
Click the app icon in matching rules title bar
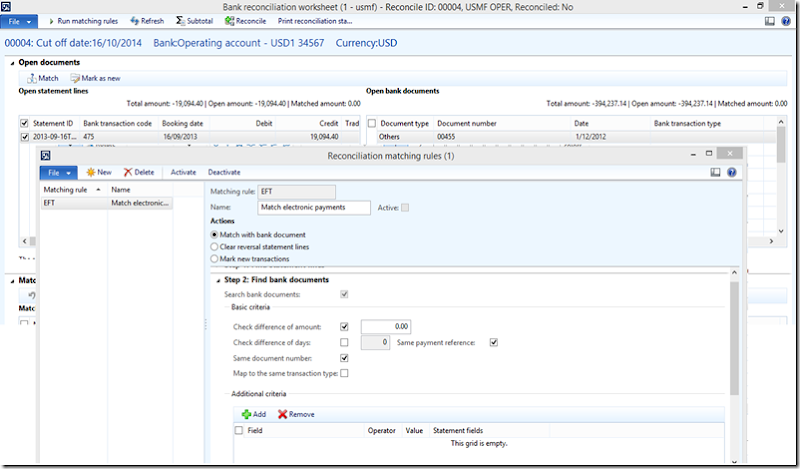point(45,156)
